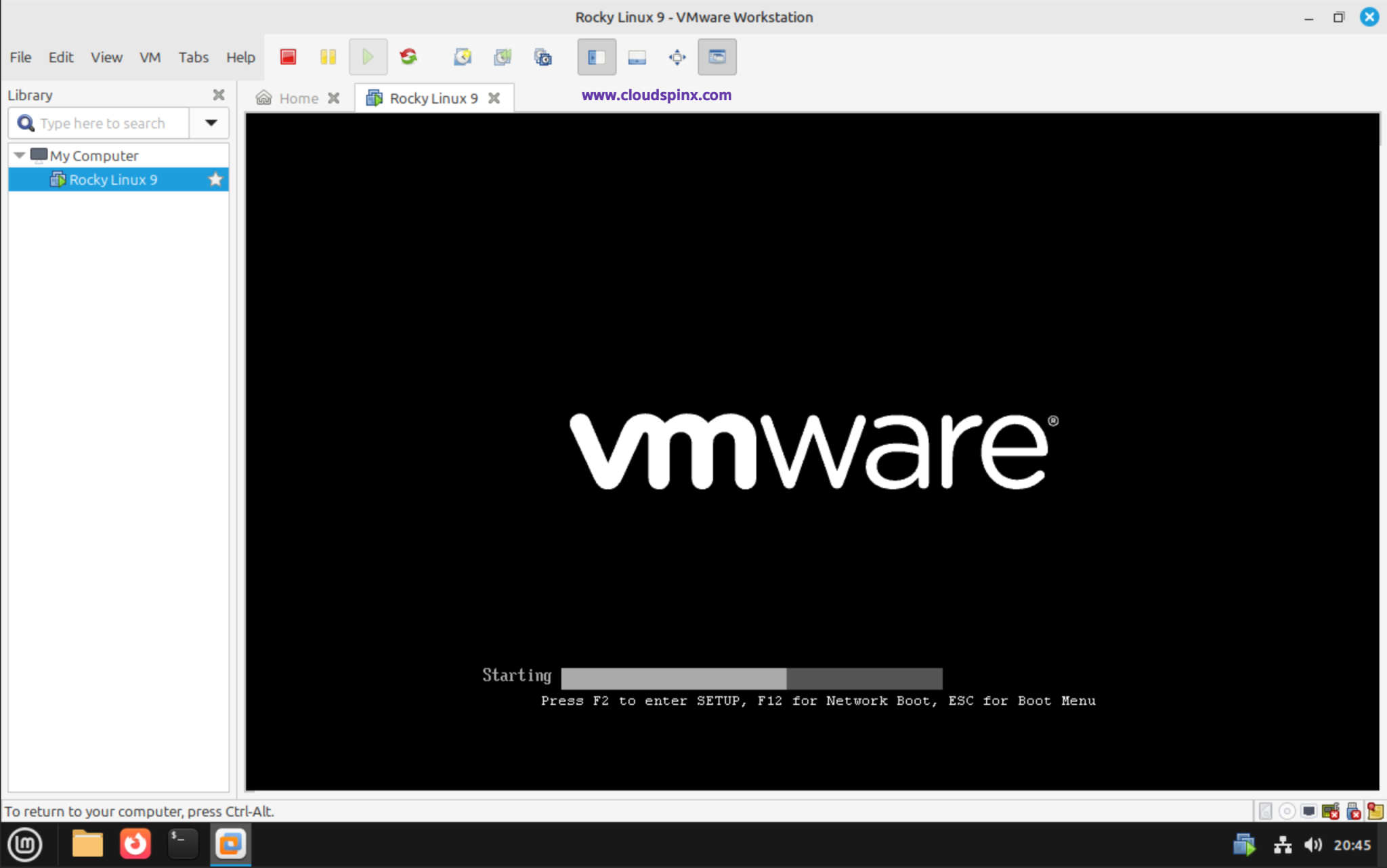Expand the search options dropdown in Library

[x=209, y=123]
